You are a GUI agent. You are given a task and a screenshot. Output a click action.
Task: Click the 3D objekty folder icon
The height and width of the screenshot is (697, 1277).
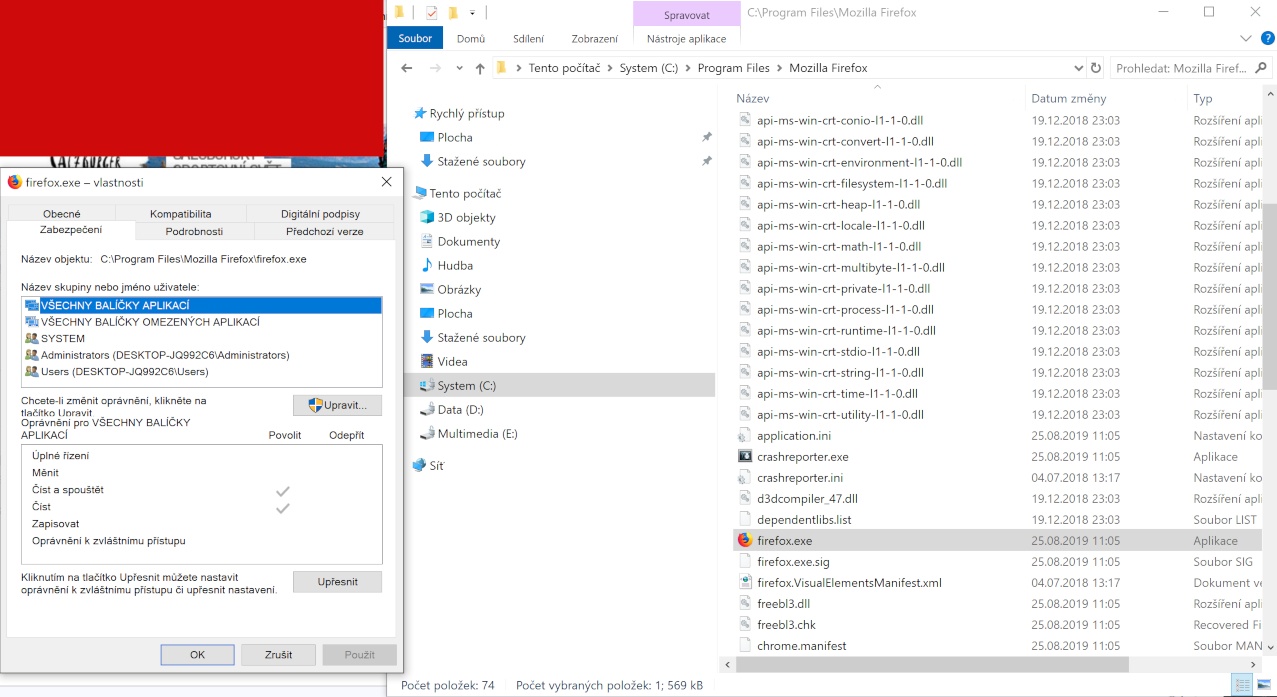click(427, 217)
